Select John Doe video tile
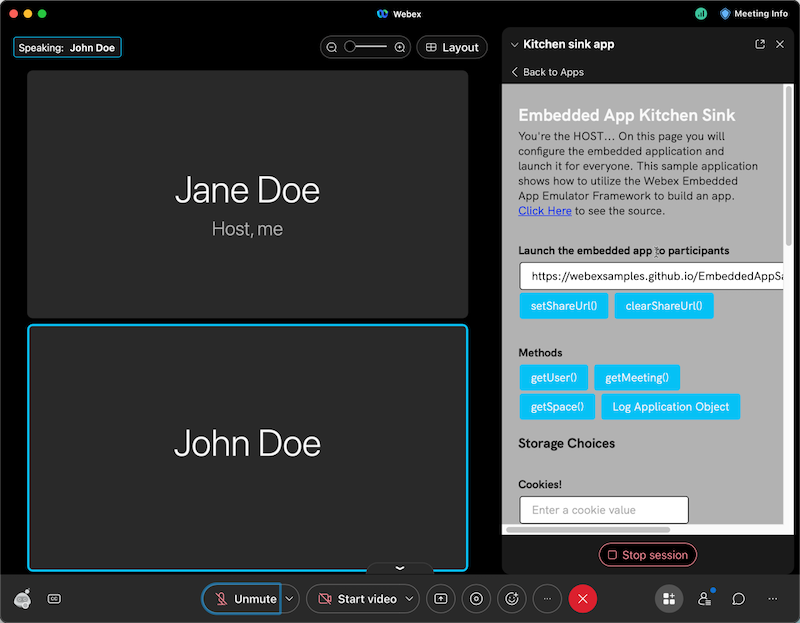The height and width of the screenshot is (623, 800). pos(247,447)
